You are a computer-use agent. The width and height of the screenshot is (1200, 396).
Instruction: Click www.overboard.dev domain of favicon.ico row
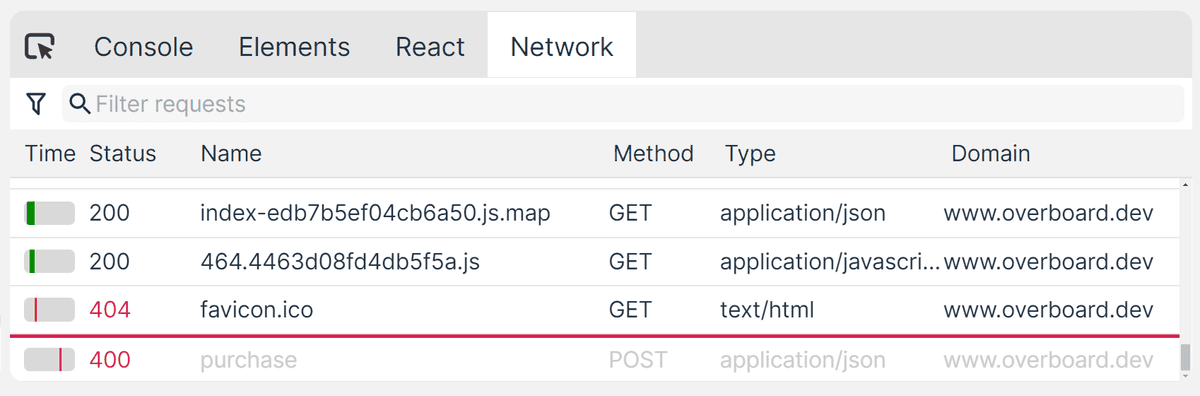pyautogui.click(x=1049, y=310)
